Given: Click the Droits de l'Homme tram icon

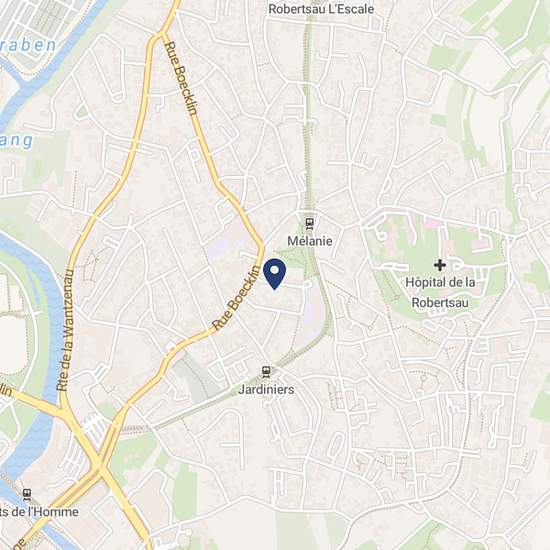Looking at the screenshot, I should [x=27, y=494].
